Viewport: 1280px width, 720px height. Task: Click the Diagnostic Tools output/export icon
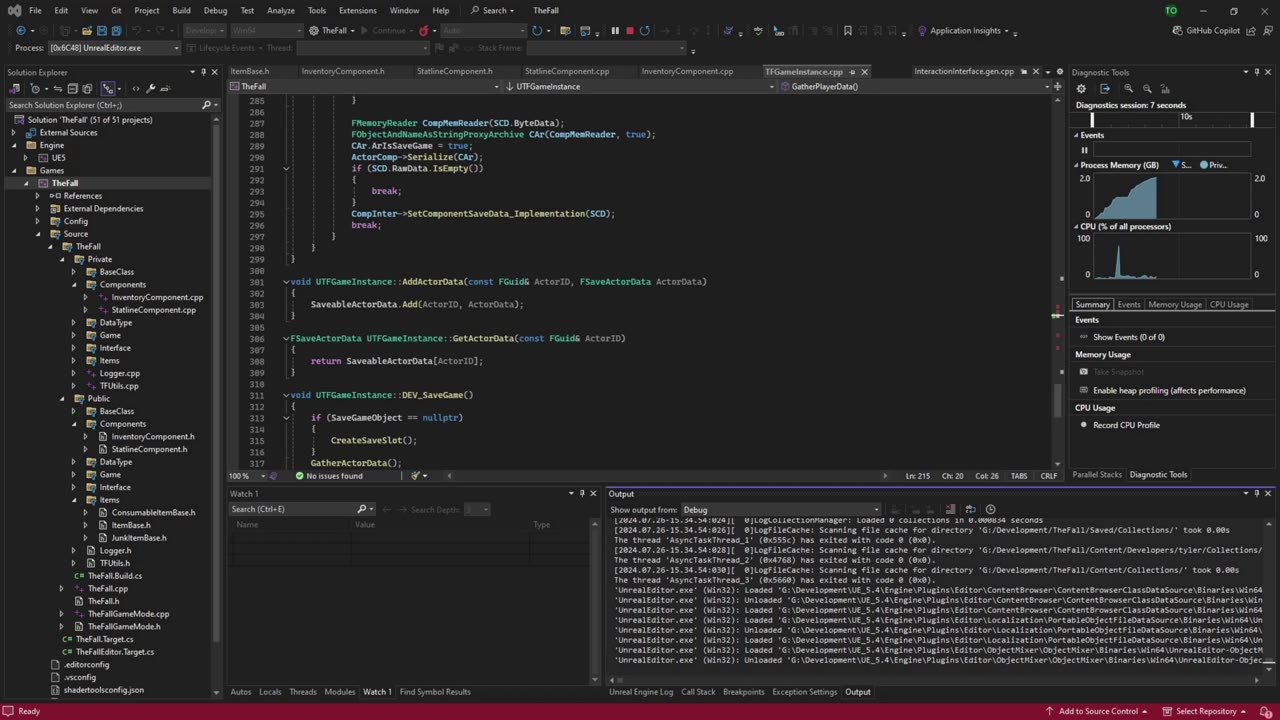(x=1105, y=89)
